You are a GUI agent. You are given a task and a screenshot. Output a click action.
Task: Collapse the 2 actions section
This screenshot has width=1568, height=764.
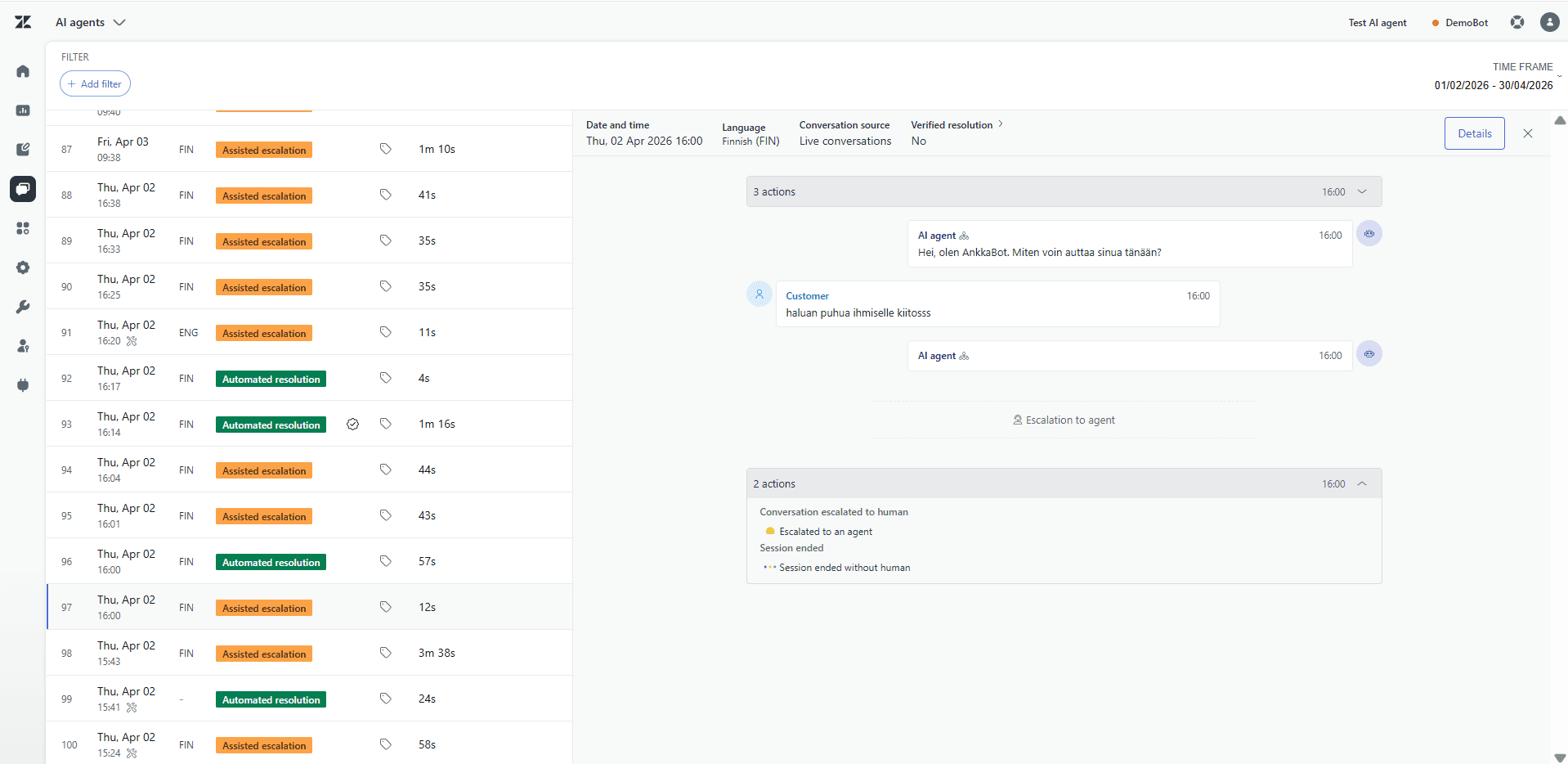coord(1064,483)
